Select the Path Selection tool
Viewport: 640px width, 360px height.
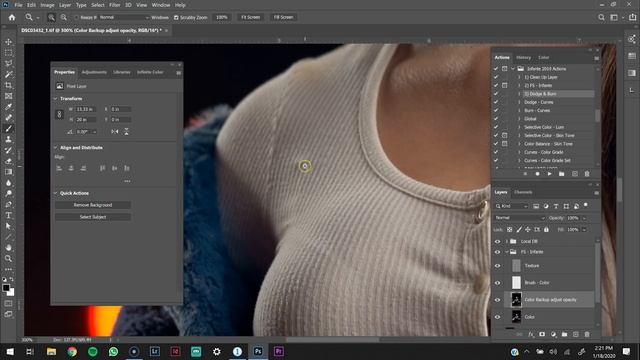[x=8, y=226]
